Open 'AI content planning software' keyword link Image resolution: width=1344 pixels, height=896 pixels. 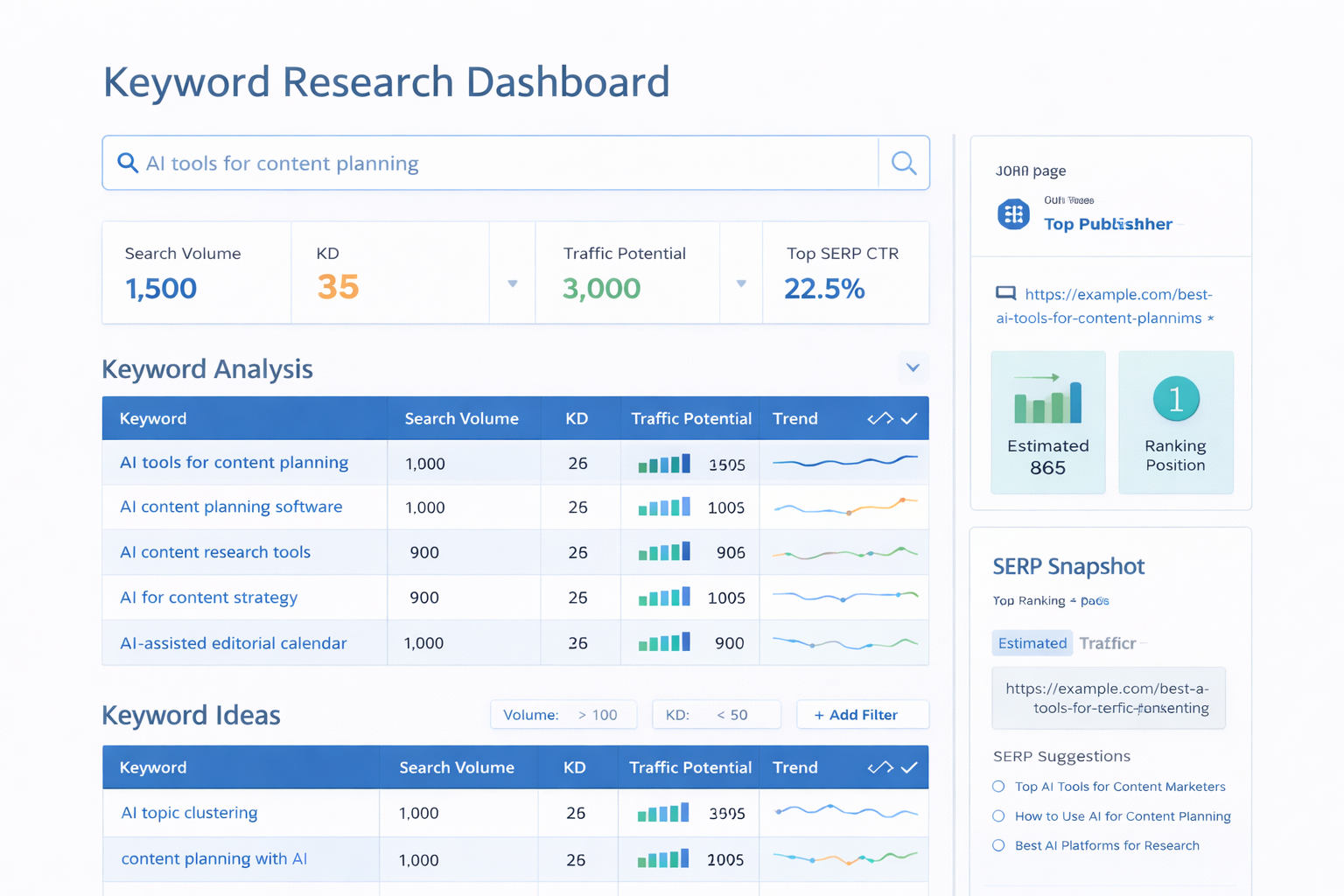(231, 507)
